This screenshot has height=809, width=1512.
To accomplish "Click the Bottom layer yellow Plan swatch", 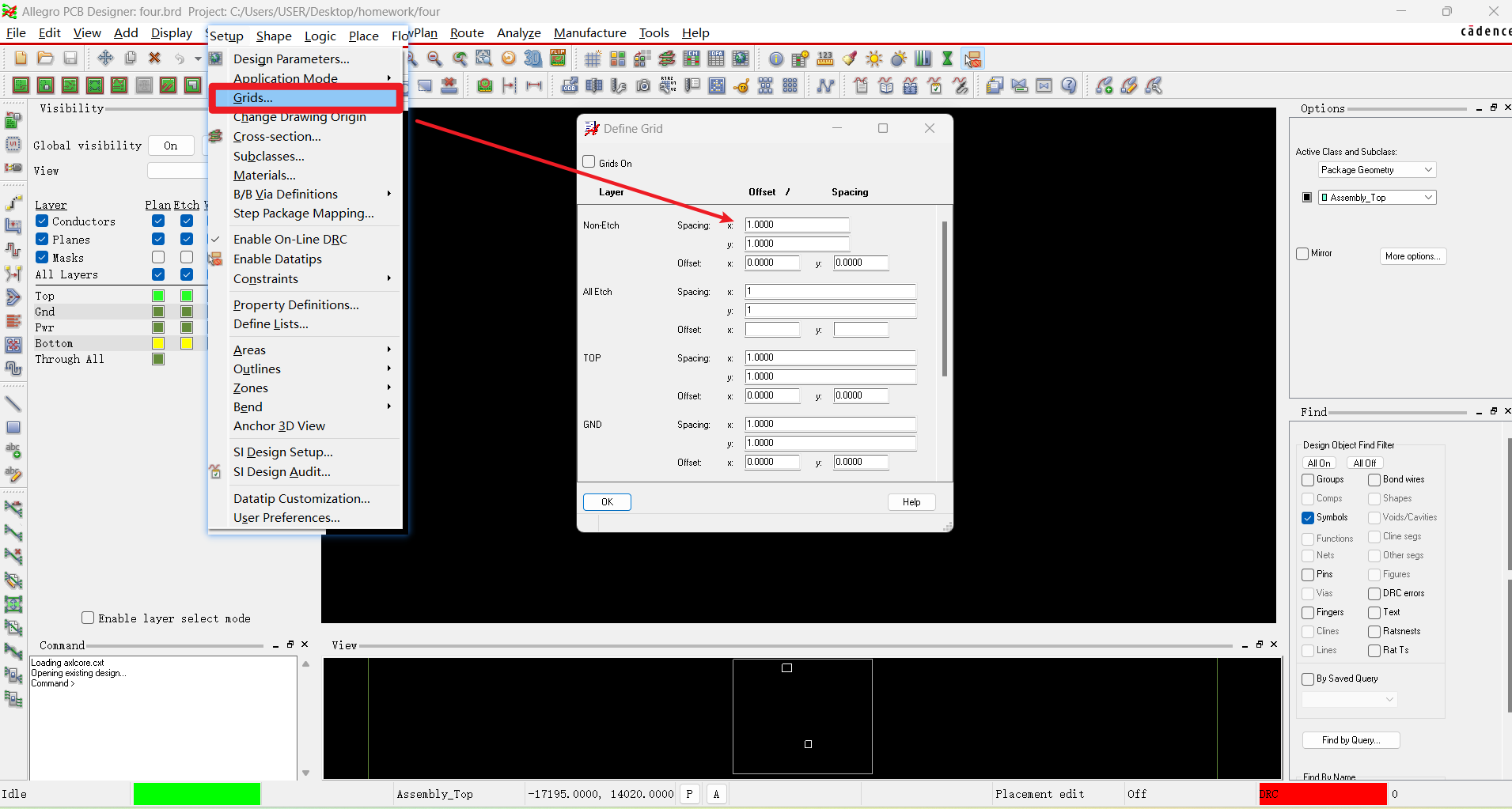I will click(158, 343).
